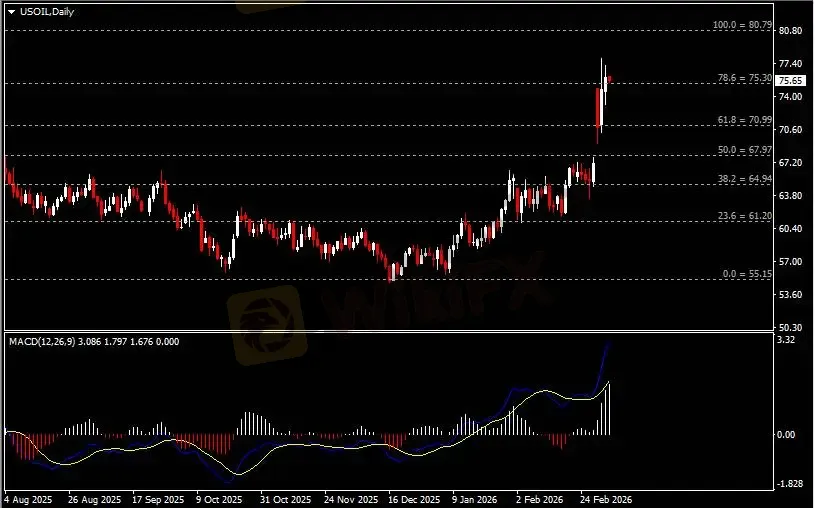Click the 16 Dec 2025 date label
The image size is (815, 508).
point(414,500)
